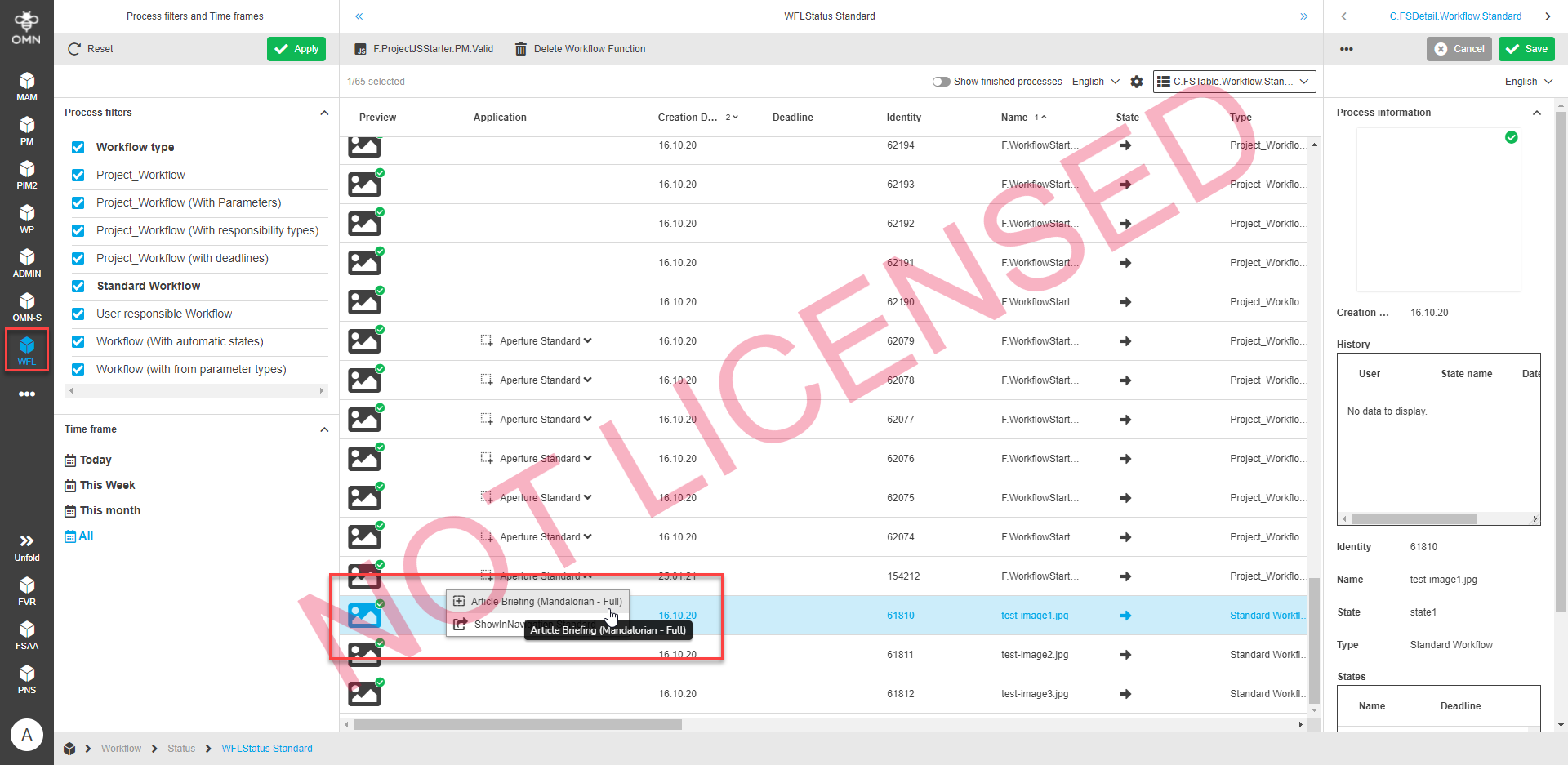1568x765 pixels.
Task: Click the History table horizontal scrollbar
Action: tap(1414, 519)
